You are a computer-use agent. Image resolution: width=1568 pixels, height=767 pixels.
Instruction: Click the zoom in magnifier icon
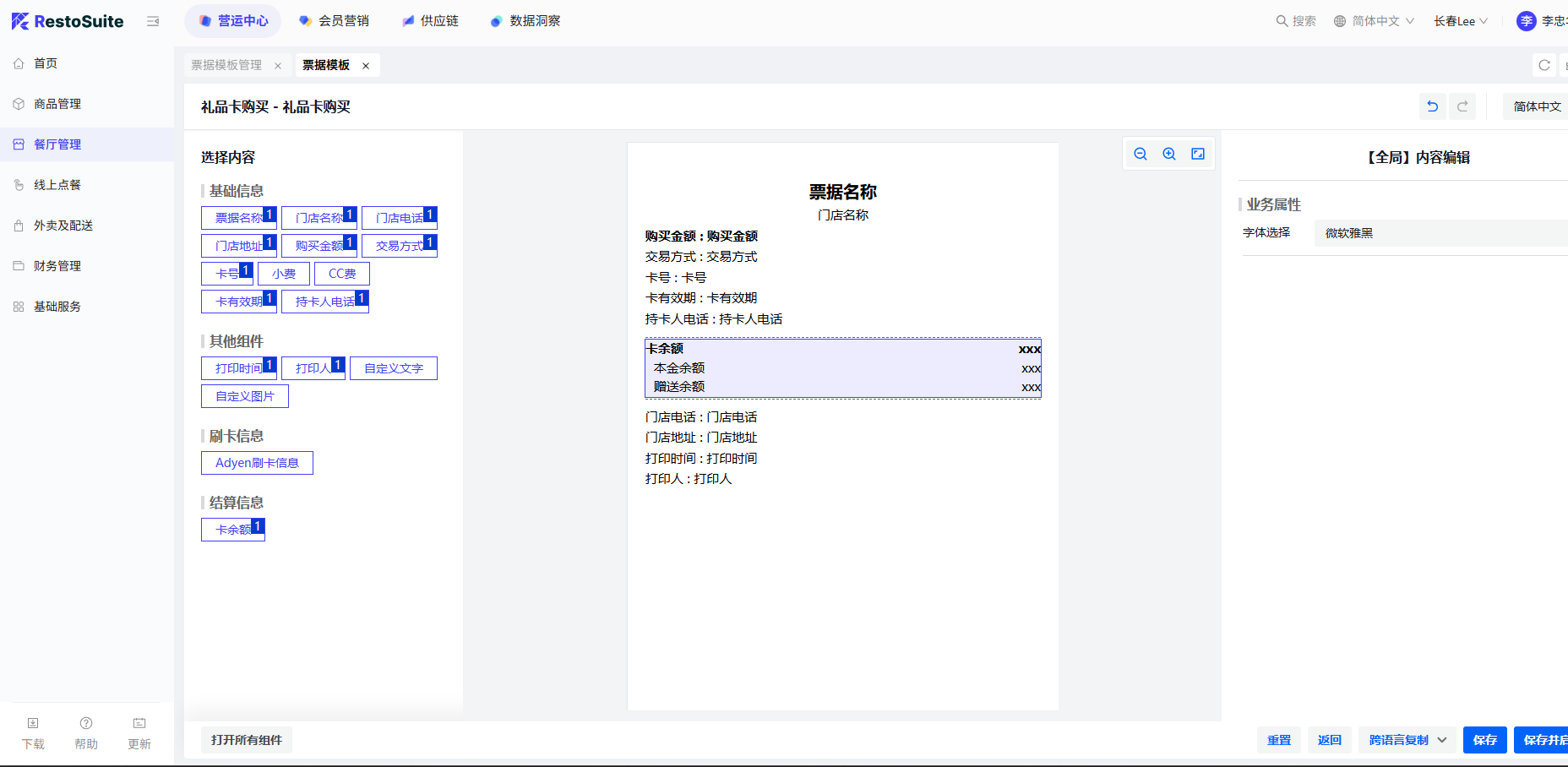[x=1169, y=154]
